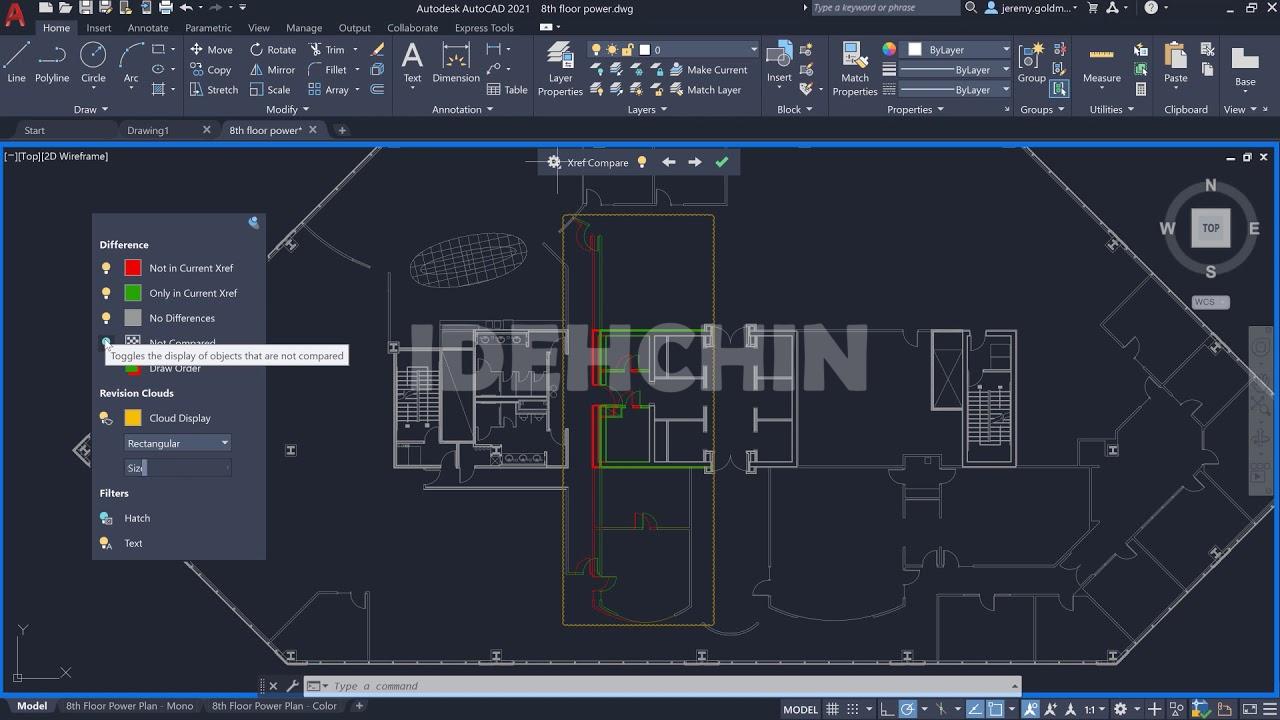
Task: Select the Measure utility tool
Action: [x=1101, y=62]
